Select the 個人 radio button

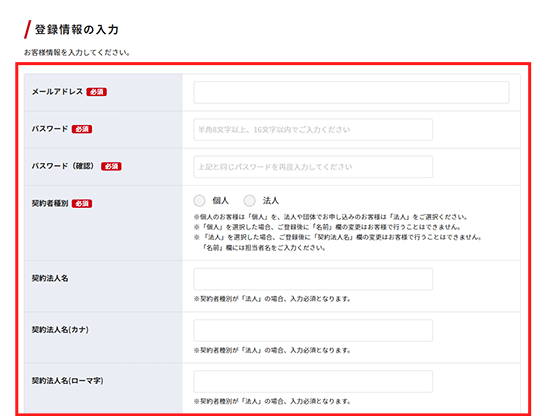click(199, 201)
